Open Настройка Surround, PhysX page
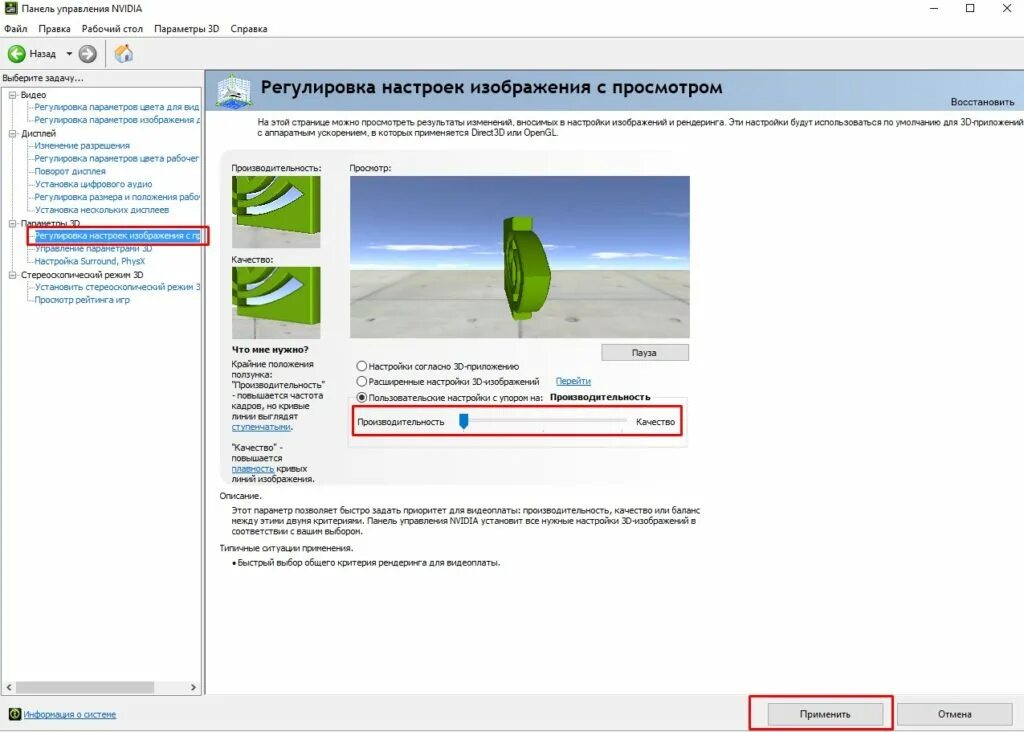Screen dimensions: 1024x732 [x=89, y=261]
